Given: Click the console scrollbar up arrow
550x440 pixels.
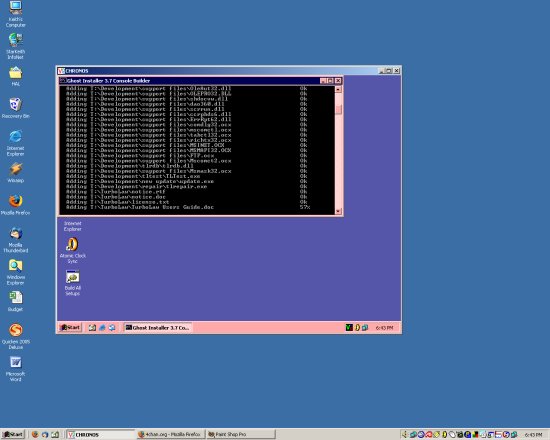Looking at the screenshot, I should tap(338, 89).
